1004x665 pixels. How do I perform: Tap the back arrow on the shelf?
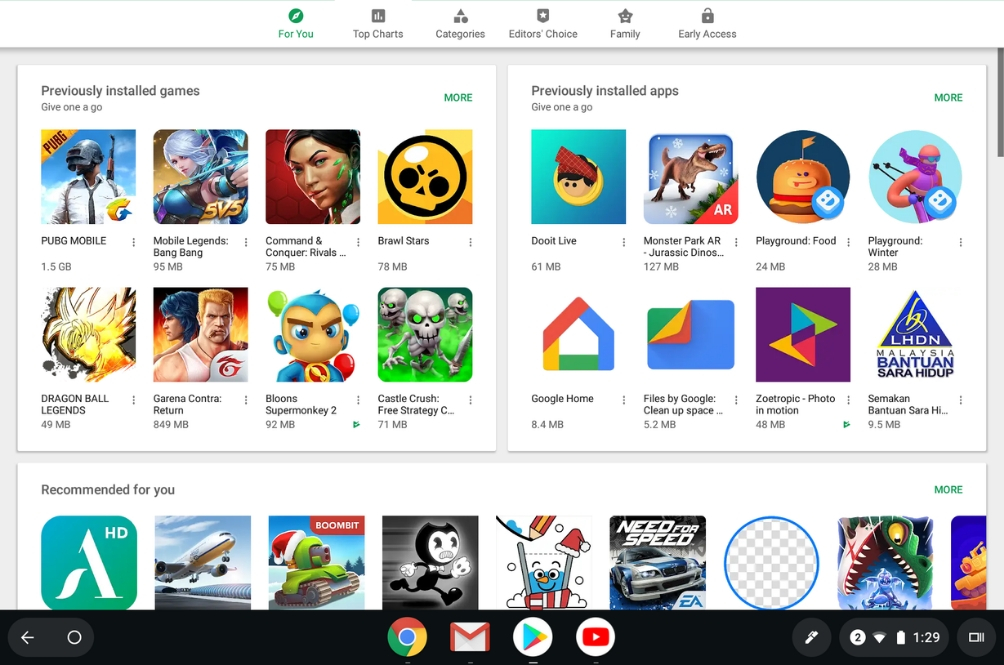point(28,637)
